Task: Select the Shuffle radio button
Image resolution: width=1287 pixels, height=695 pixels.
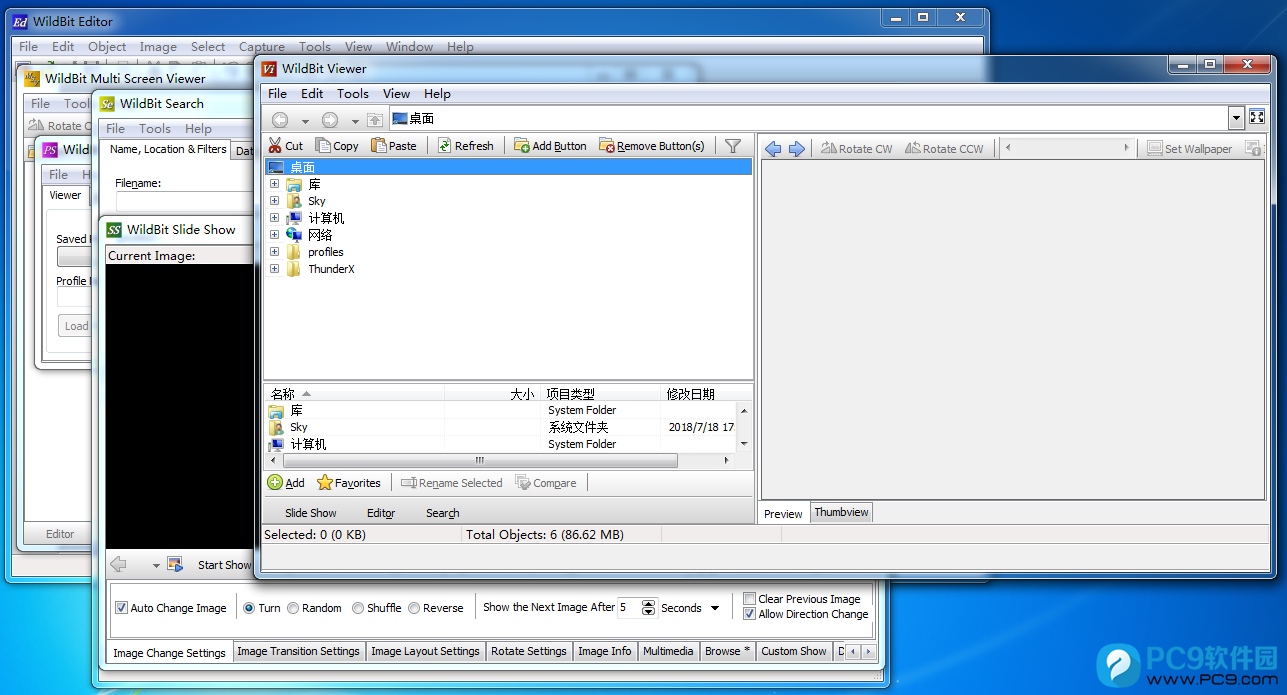Action: (358, 608)
